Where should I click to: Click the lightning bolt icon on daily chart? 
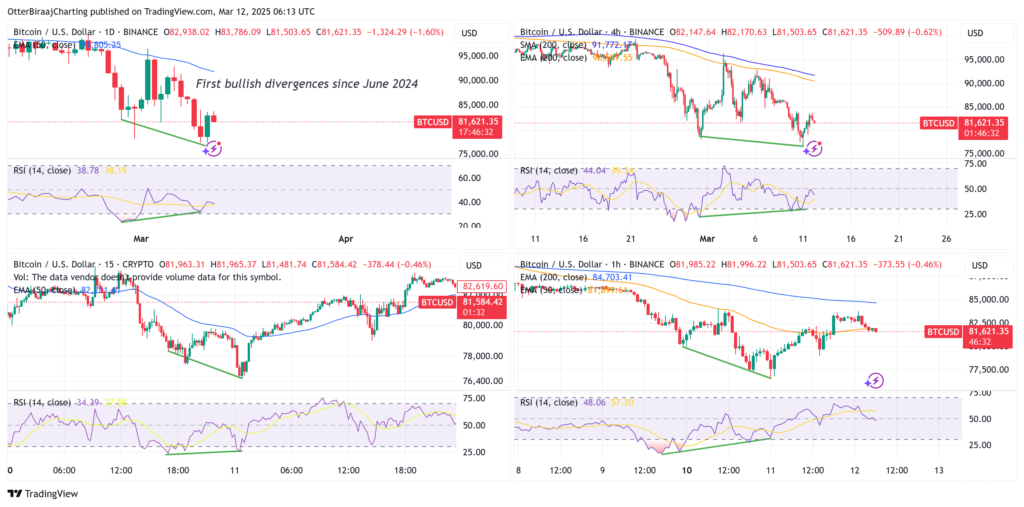click(214, 148)
